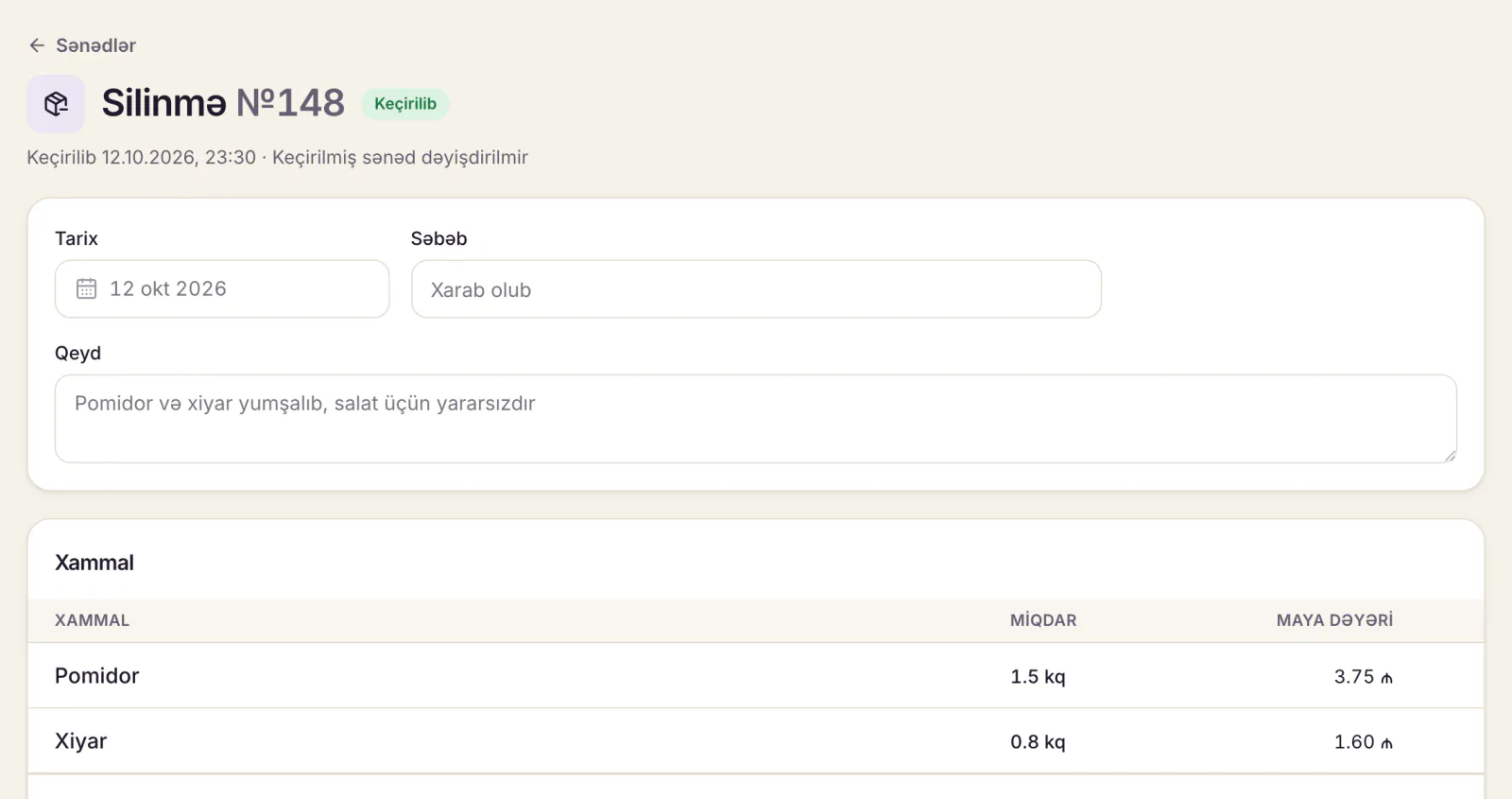Click the Tarix field label
The width and height of the screenshot is (1512, 799).
pos(77,238)
